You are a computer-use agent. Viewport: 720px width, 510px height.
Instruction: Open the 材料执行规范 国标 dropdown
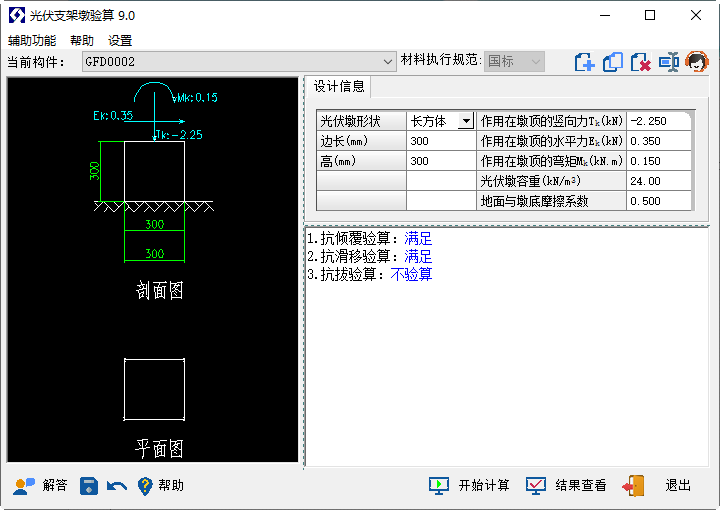pos(535,62)
